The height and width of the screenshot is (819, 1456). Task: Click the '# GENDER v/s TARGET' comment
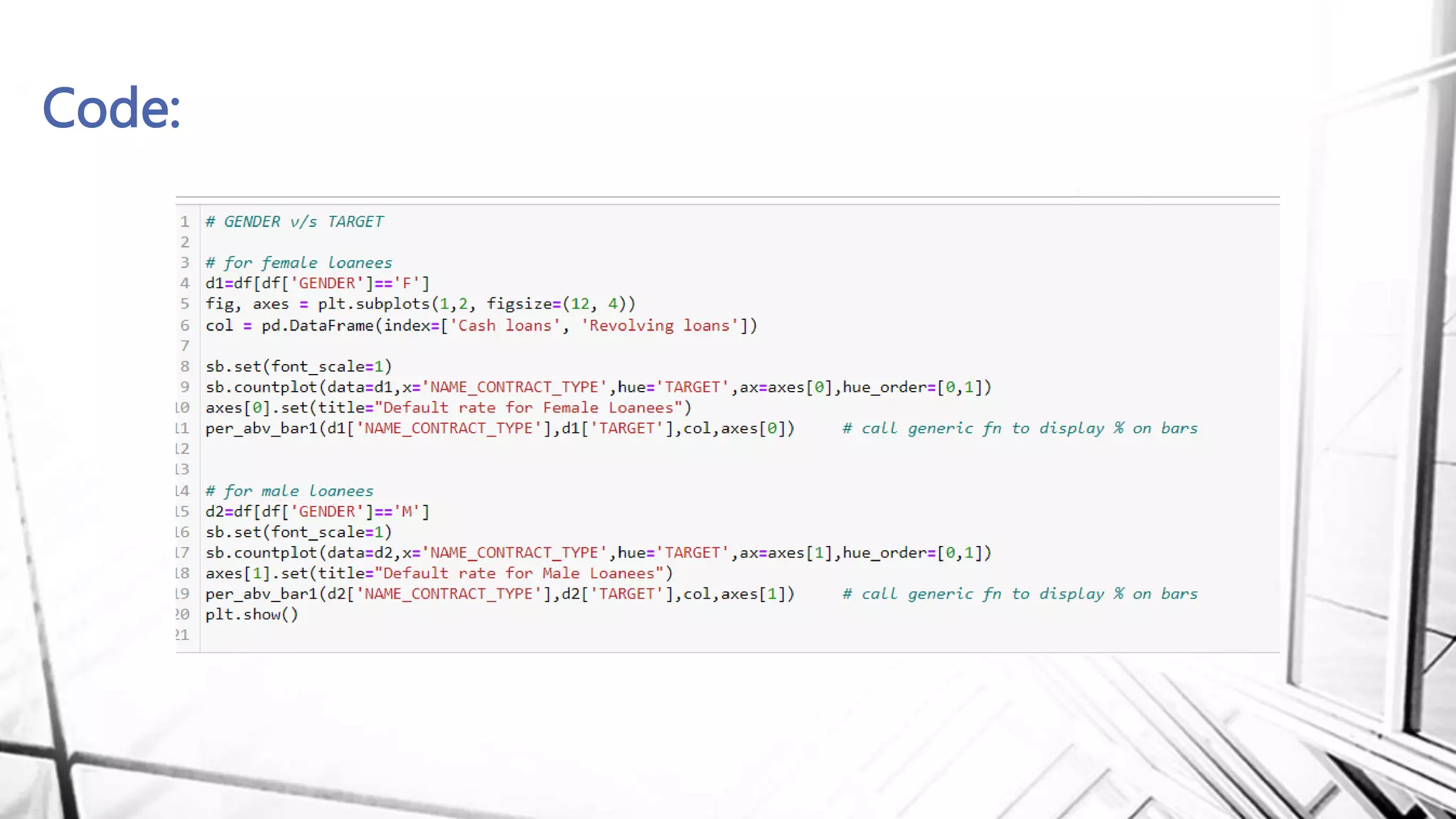pos(294,222)
